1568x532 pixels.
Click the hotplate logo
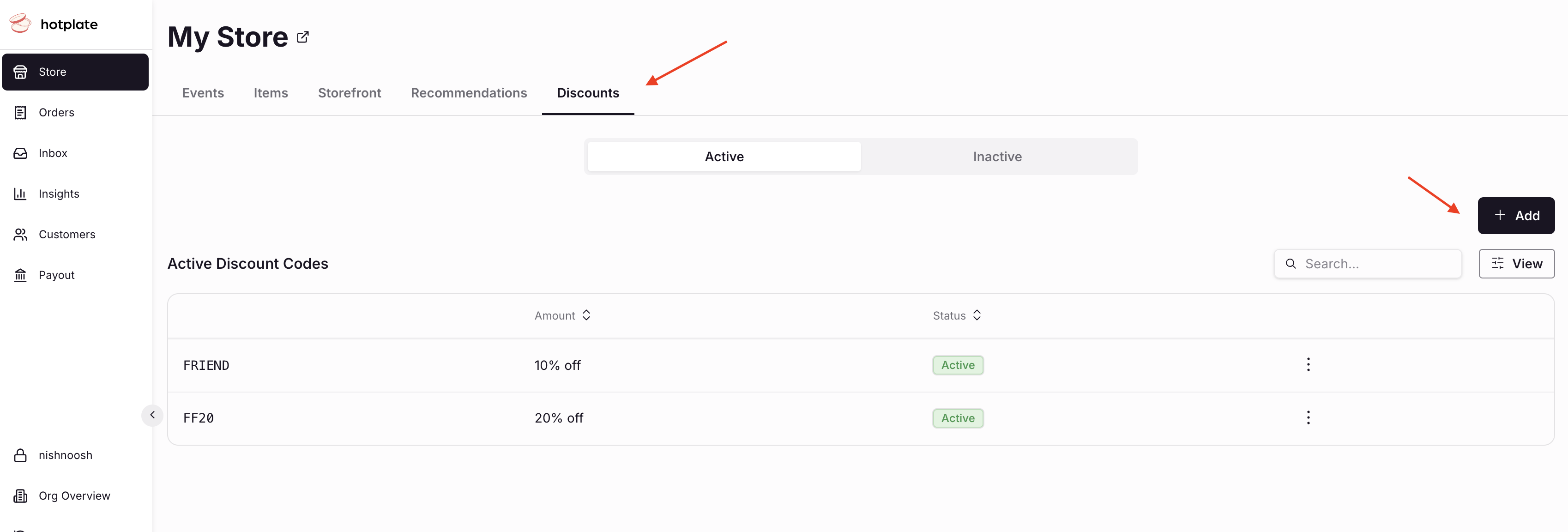click(x=54, y=24)
